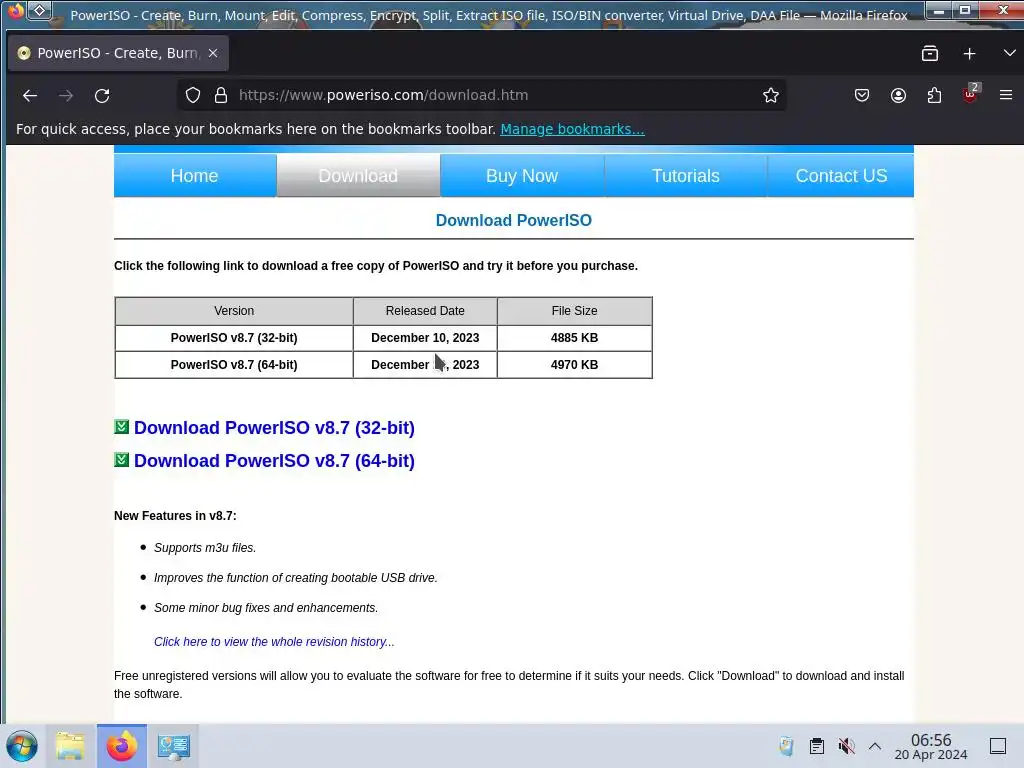Open the Buy Now navigation item
The height and width of the screenshot is (768, 1024).
(x=522, y=176)
